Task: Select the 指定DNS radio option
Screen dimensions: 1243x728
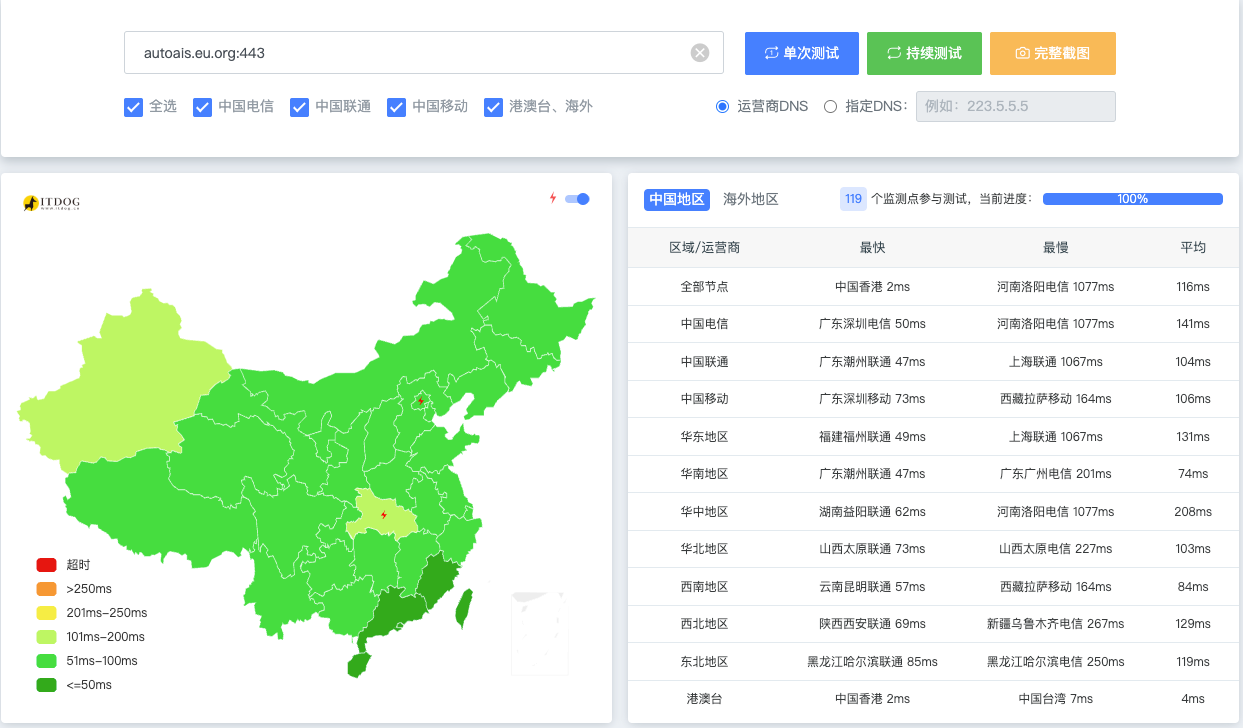Action: [x=830, y=107]
